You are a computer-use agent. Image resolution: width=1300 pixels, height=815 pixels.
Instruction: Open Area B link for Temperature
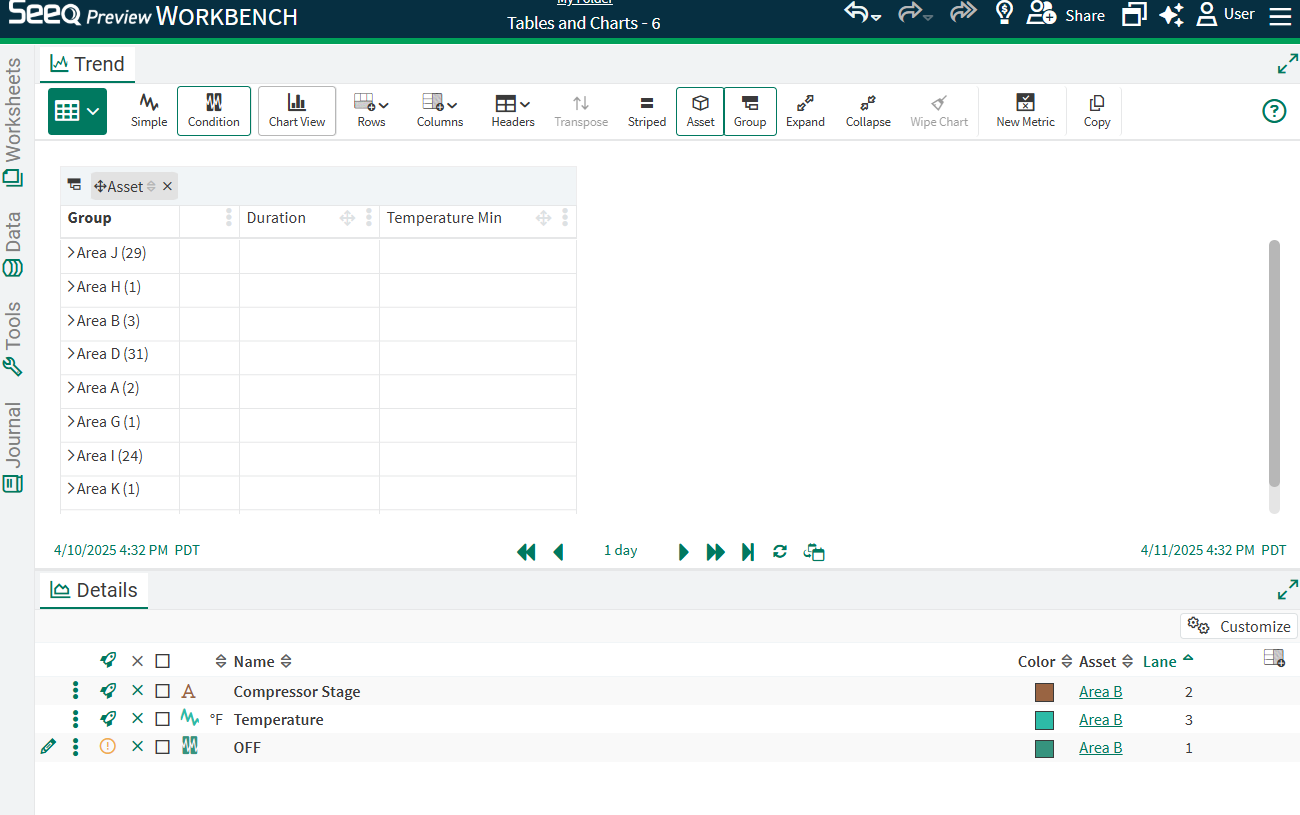point(1100,719)
